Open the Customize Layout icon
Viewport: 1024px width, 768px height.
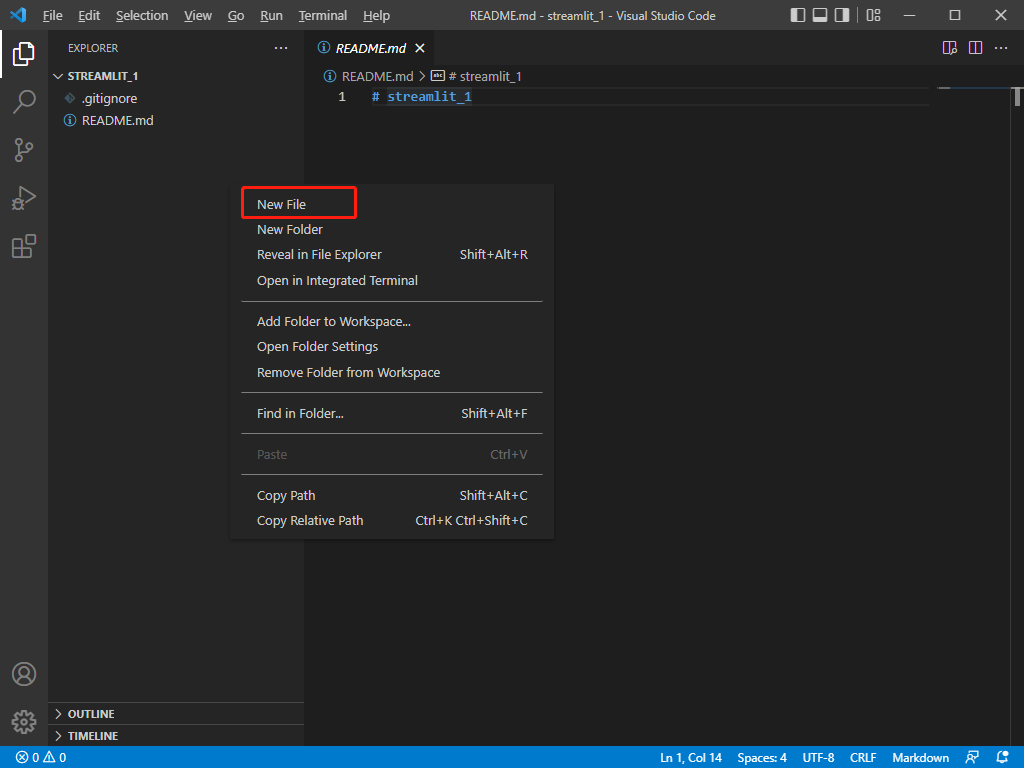pos(873,15)
